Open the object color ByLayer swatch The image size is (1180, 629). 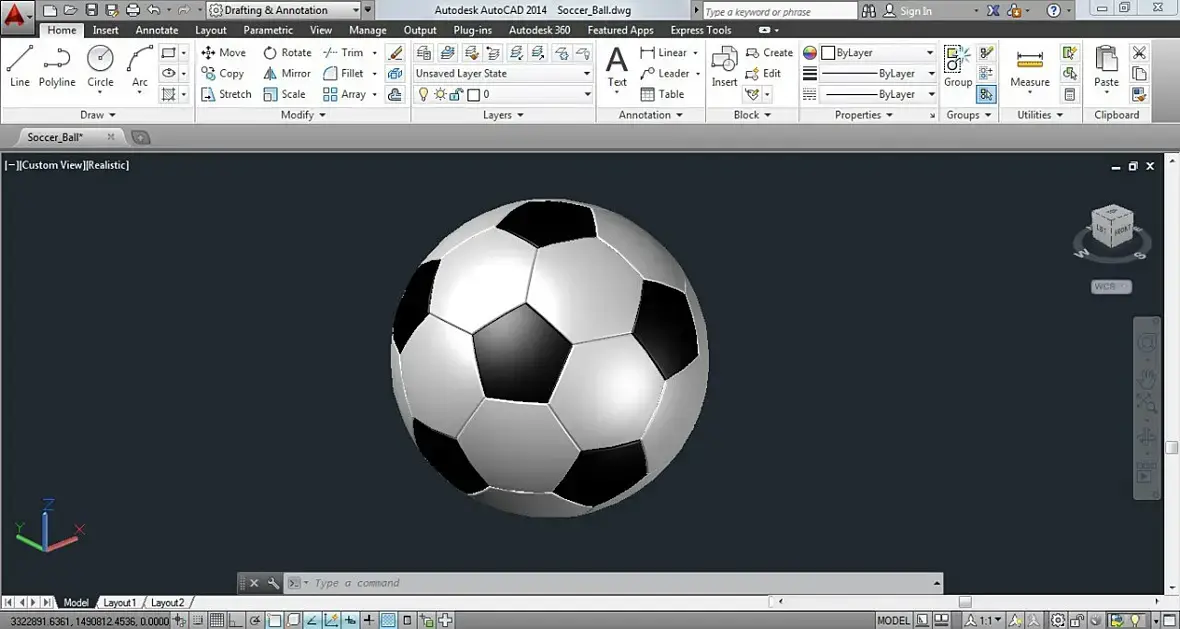877,53
